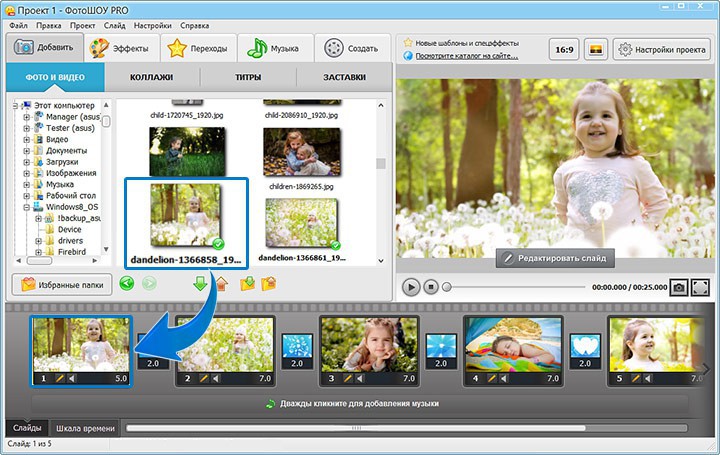720x455 pixels.
Task: Open the Слайд menu
Action: [x=114, y=26]
